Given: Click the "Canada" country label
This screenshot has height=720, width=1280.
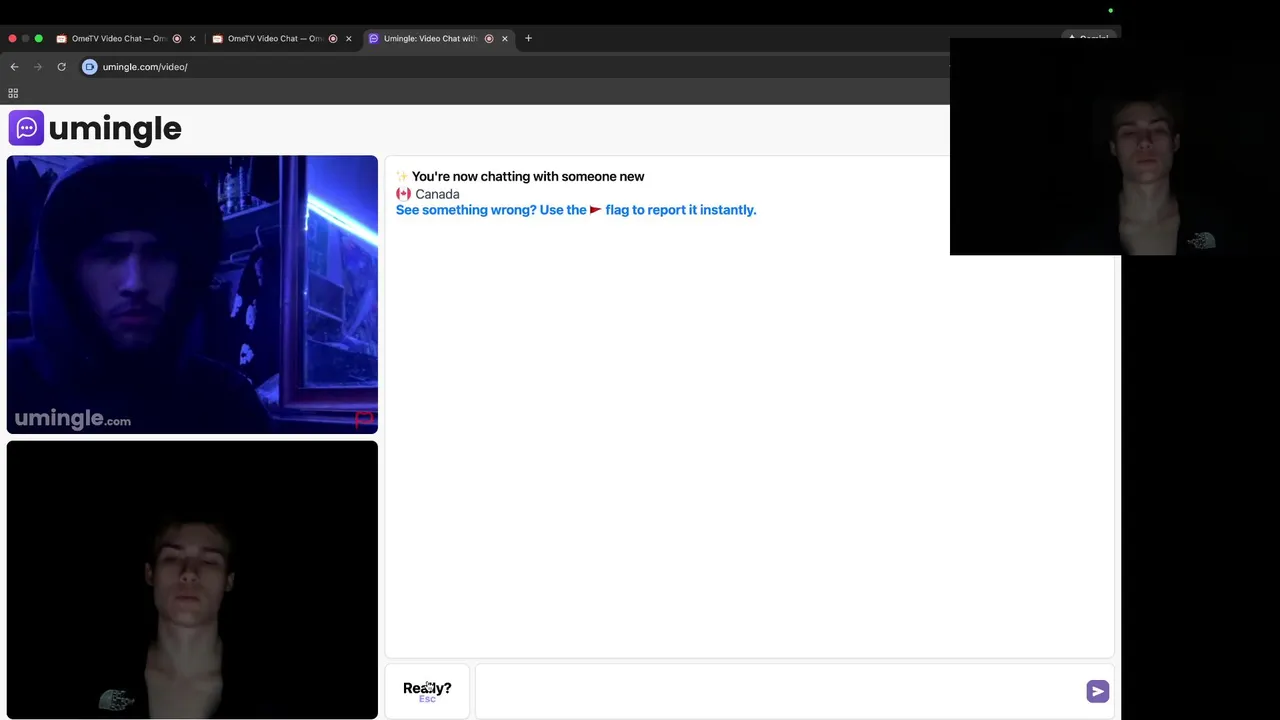Looking at the screenshot, I should click(x=437, y=194).
